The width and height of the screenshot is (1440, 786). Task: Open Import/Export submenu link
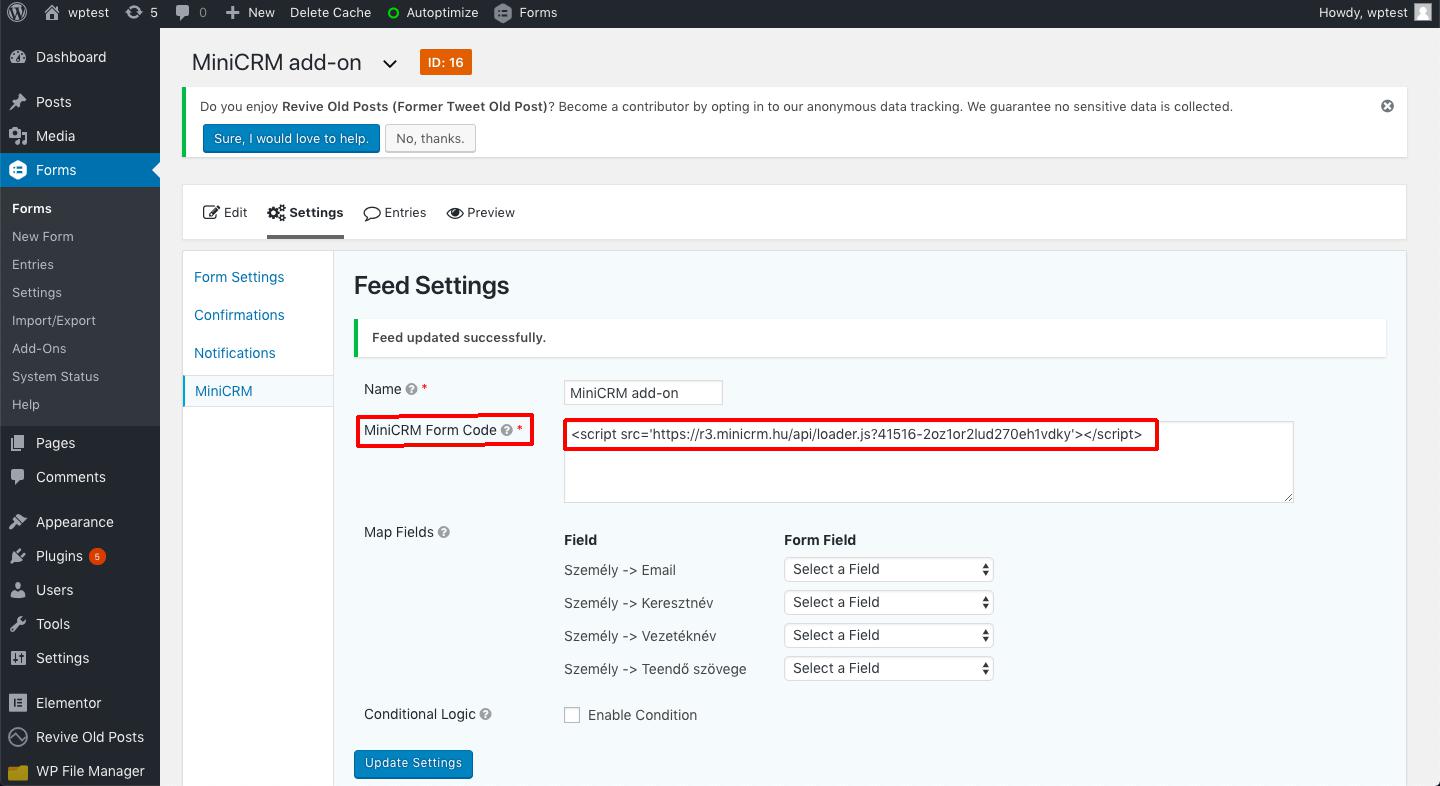click(x=54, y=320)
